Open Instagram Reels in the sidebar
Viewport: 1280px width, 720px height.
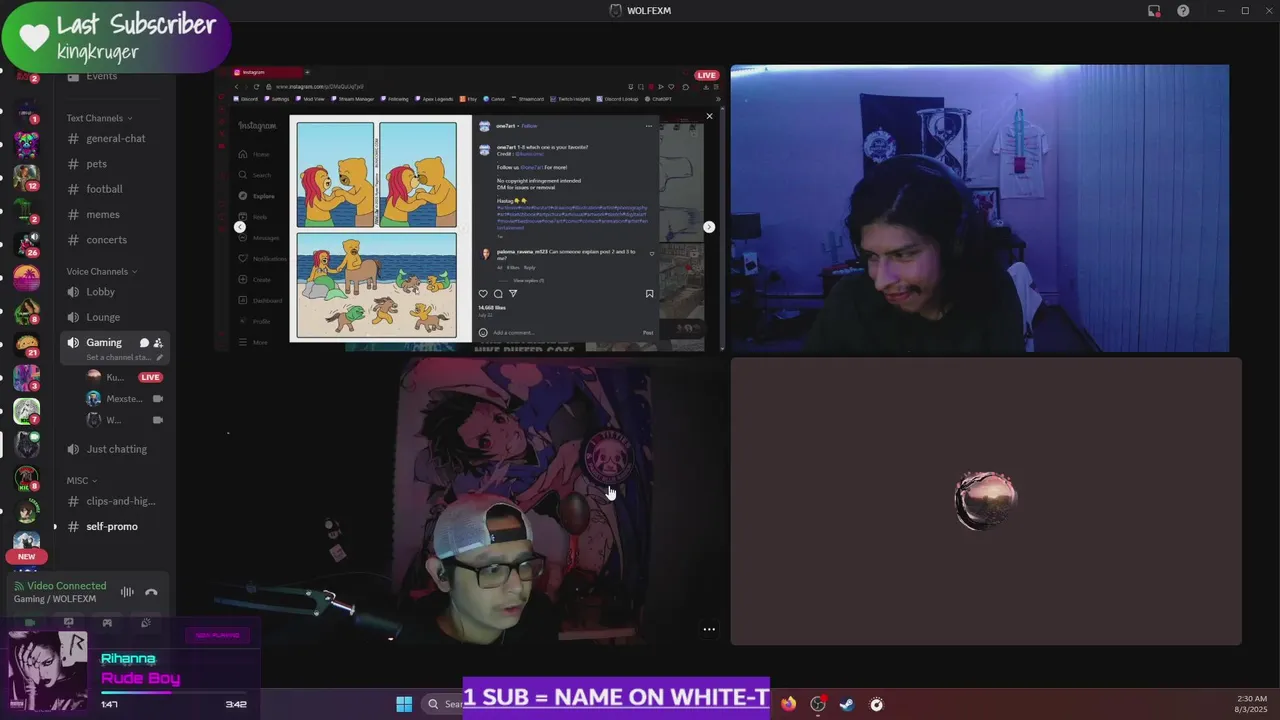click(x=254, y=217)
